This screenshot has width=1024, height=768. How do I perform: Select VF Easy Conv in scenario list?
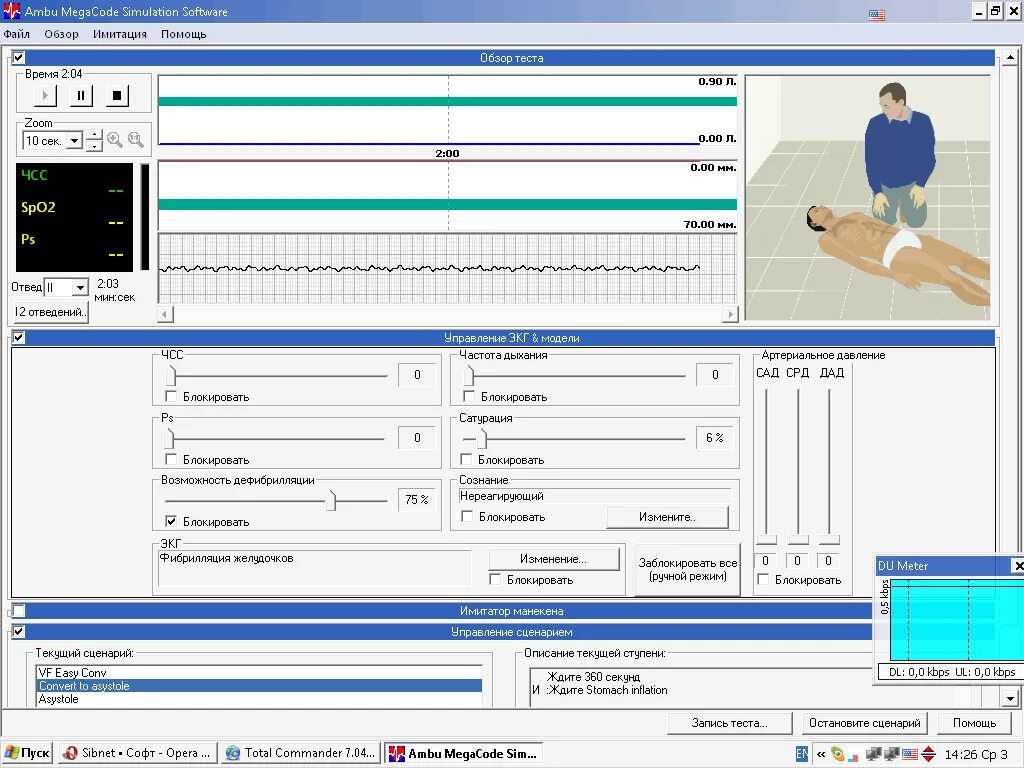coord(259,673)
